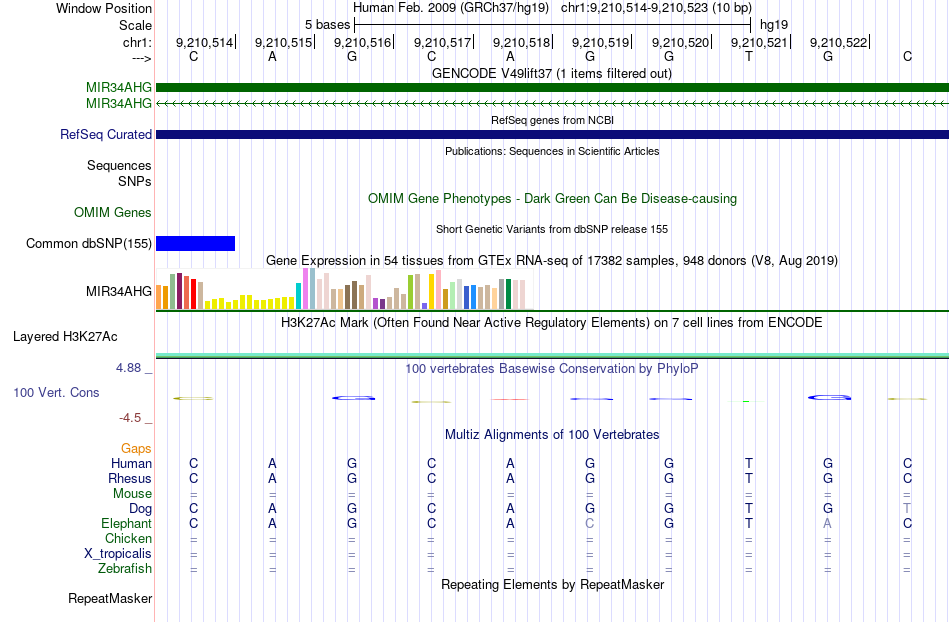Open the OMIM Gene Phenotypes track title
This screenshot has height=622, width=950.
click(552, 199)
